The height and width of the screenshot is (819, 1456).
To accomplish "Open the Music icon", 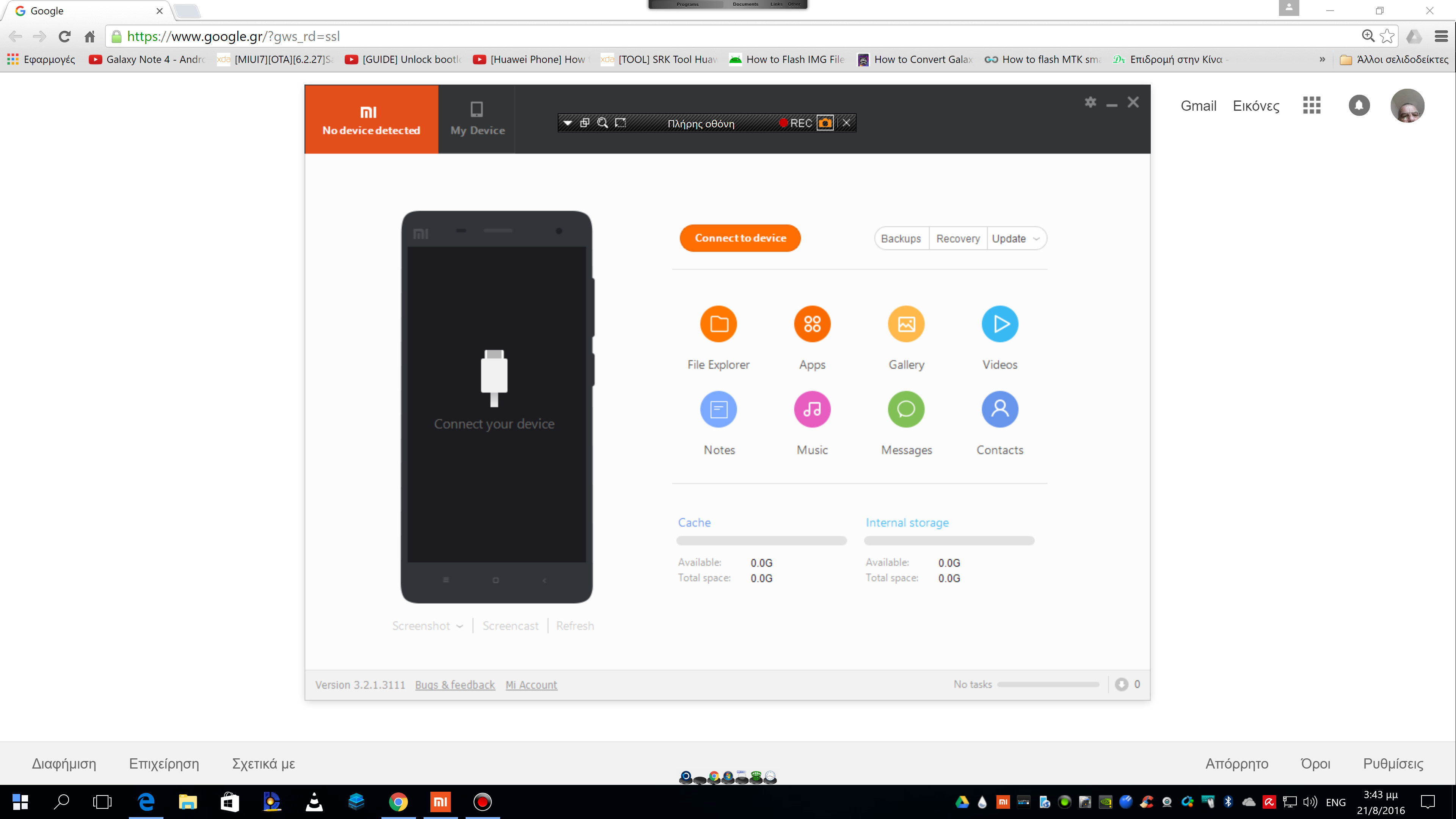I will pyautogui.click(x=812, y=409).
